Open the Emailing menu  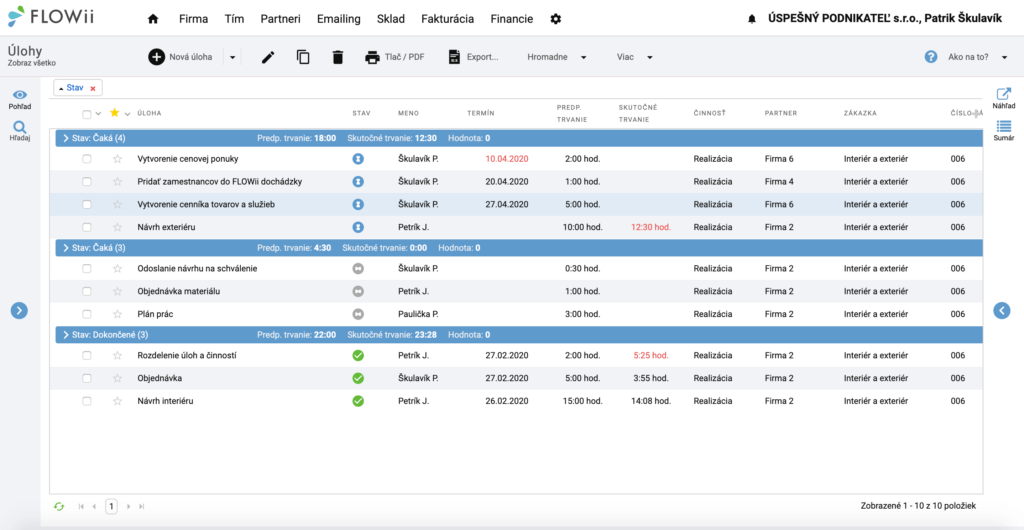(338, 19)
